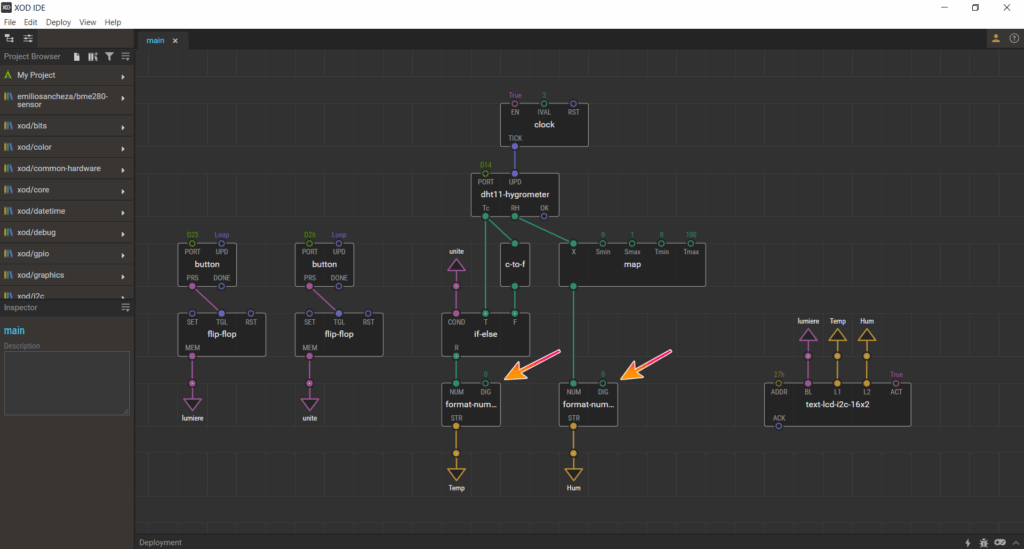Select the if-else node

tap(485, 334)
